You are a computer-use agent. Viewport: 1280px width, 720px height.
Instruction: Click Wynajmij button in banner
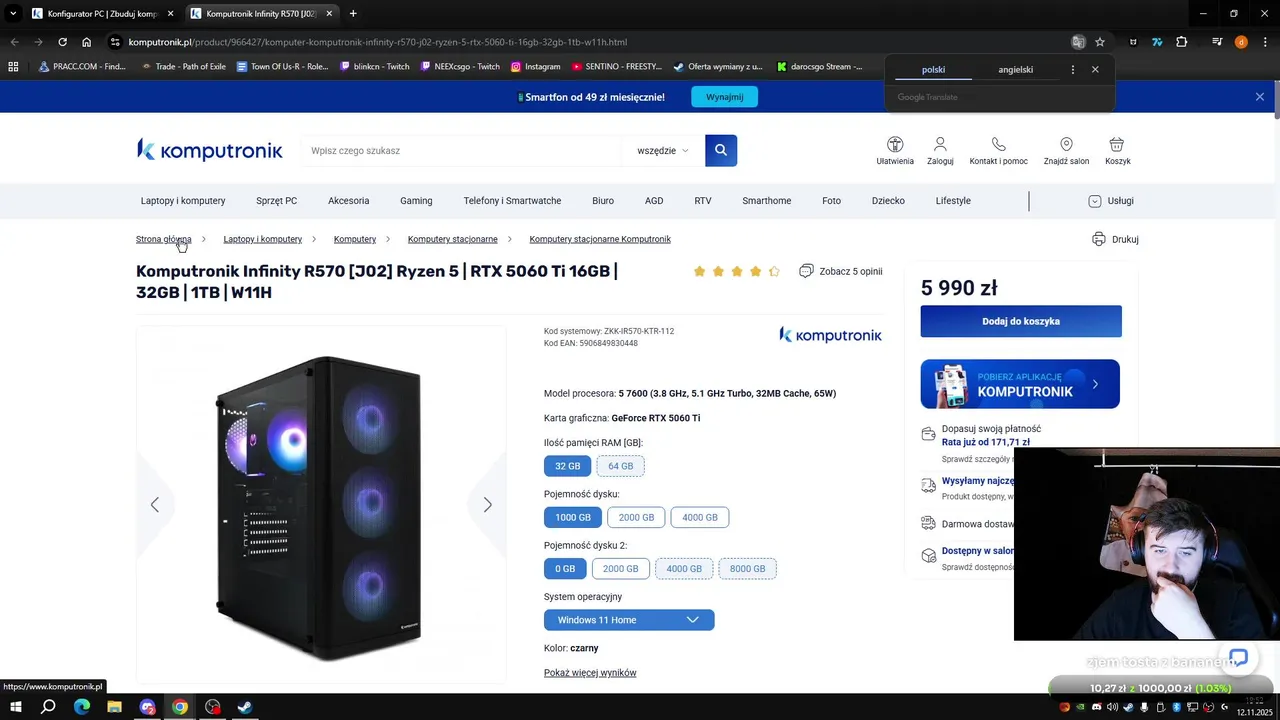point(724,97)
